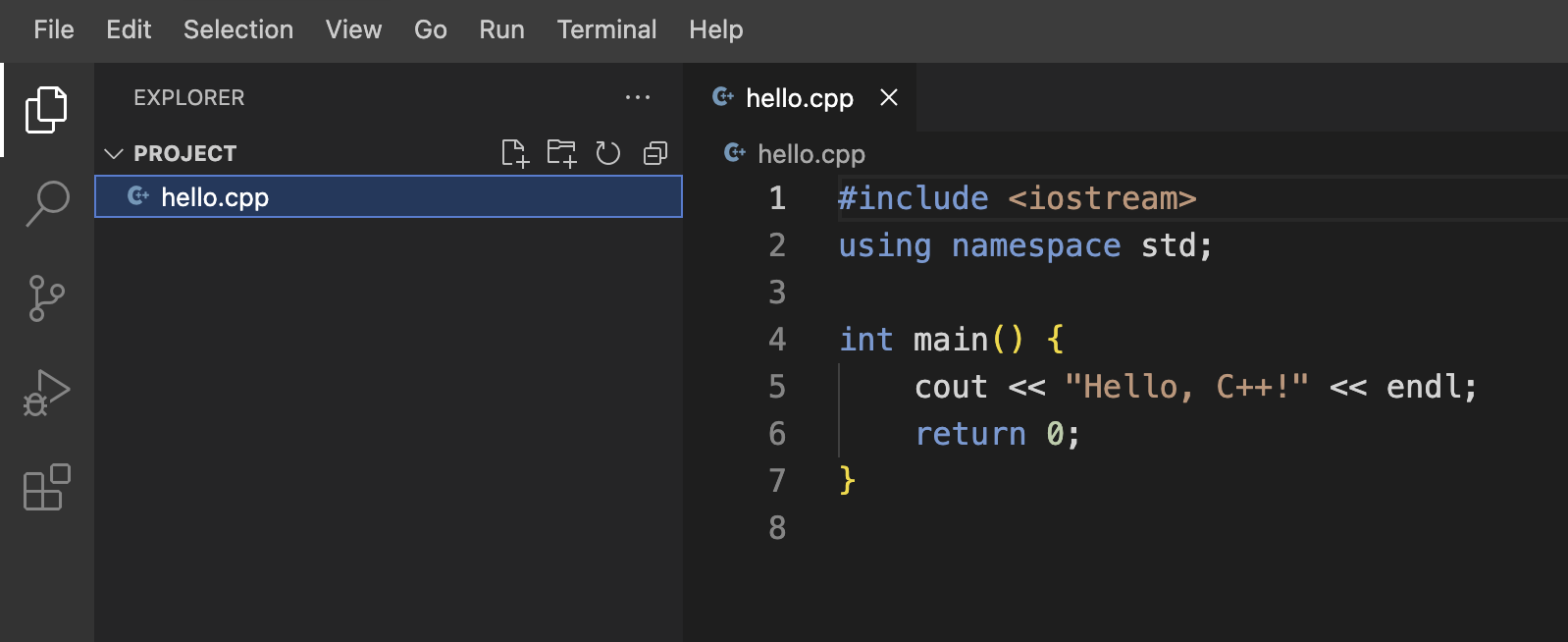The height and width of the screenshot is (642, 1568).
Task: Close the hello.cpp editor tab
Action: (889, 97)
